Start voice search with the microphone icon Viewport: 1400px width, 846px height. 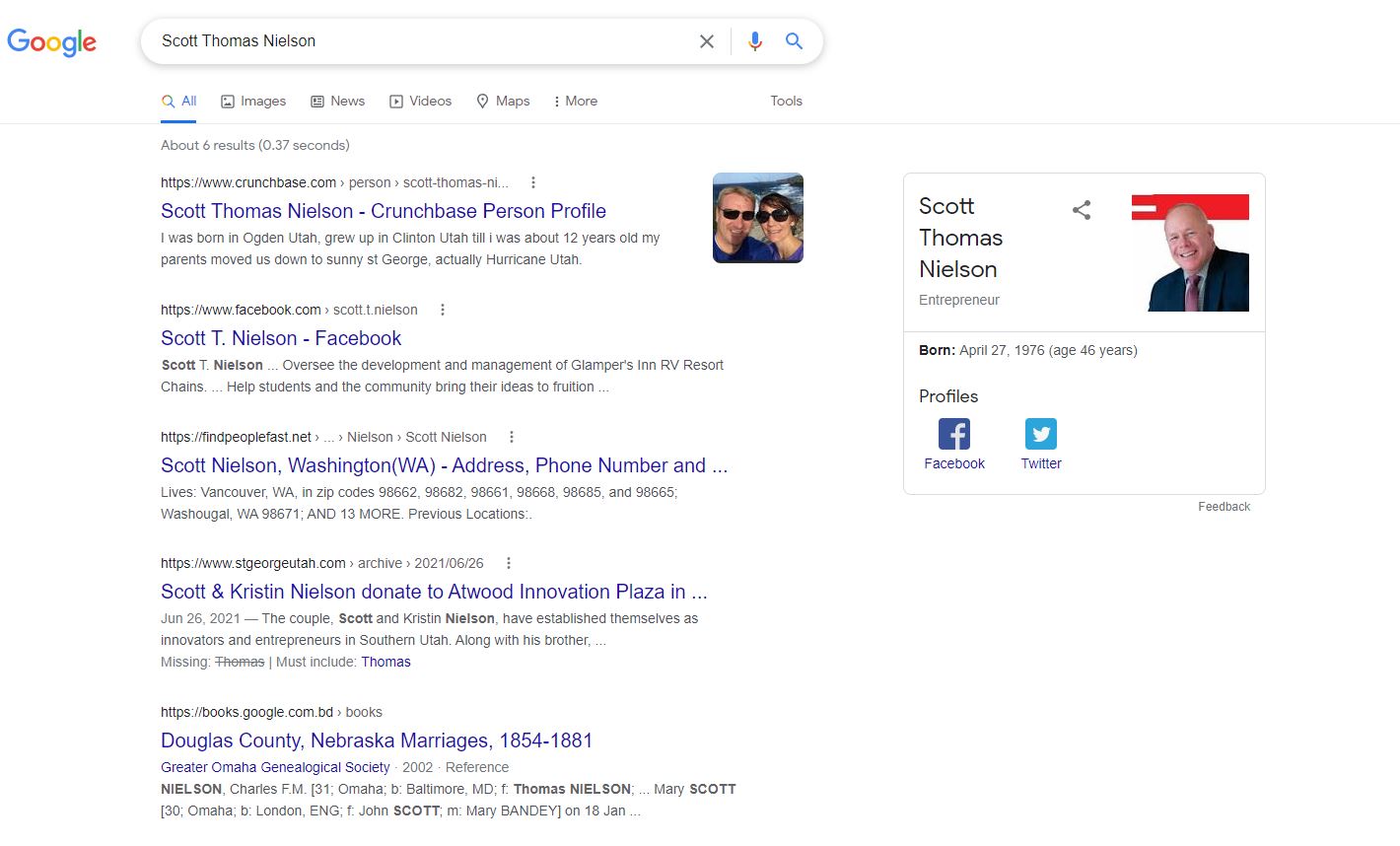pos(755,41)
